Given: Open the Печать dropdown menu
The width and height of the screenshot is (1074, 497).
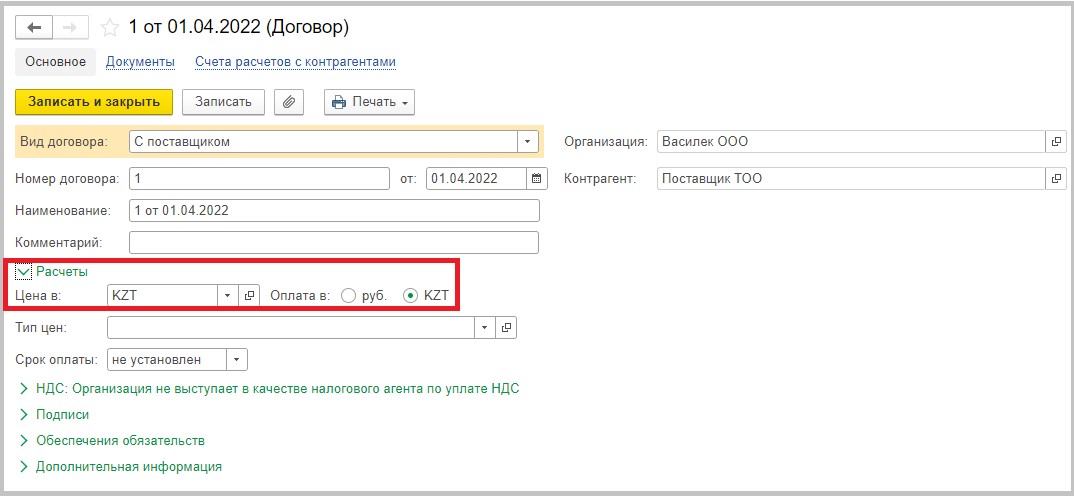Looking at the screenshot, I should point(369,102).
